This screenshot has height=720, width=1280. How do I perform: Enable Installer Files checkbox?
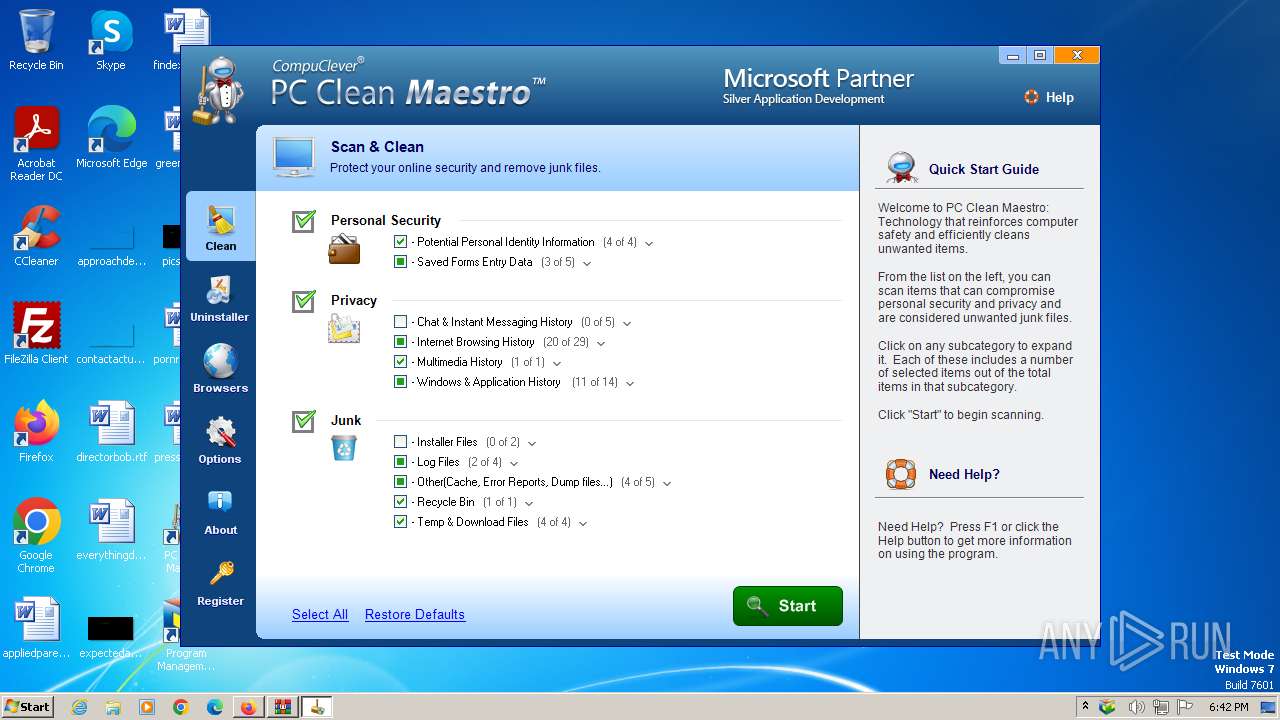coord(401,442)
